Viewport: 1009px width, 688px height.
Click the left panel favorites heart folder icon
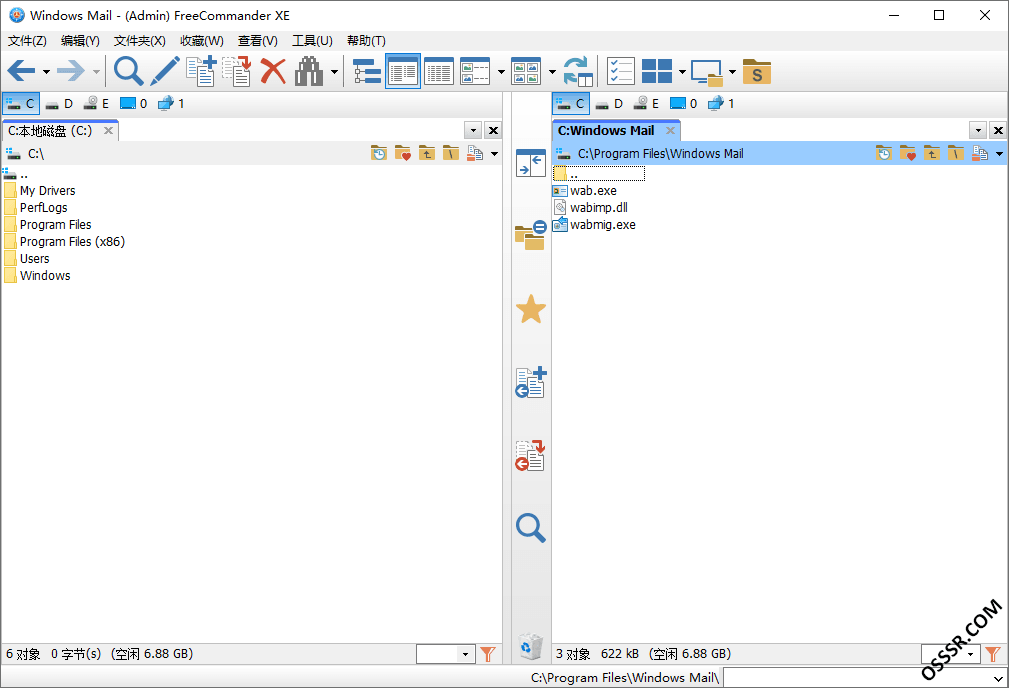pyautogui.click(x=403, y=153)
